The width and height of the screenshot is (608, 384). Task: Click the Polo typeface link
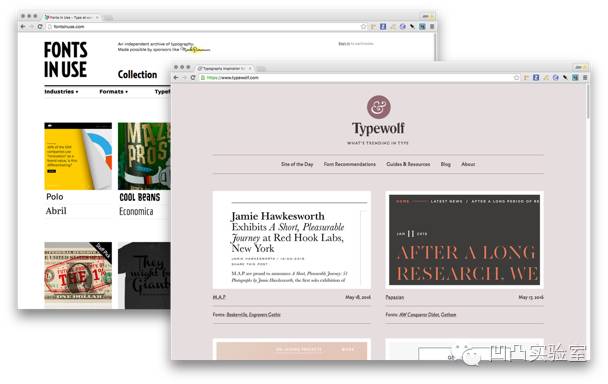pyautogui.click(x=55, y=197)
